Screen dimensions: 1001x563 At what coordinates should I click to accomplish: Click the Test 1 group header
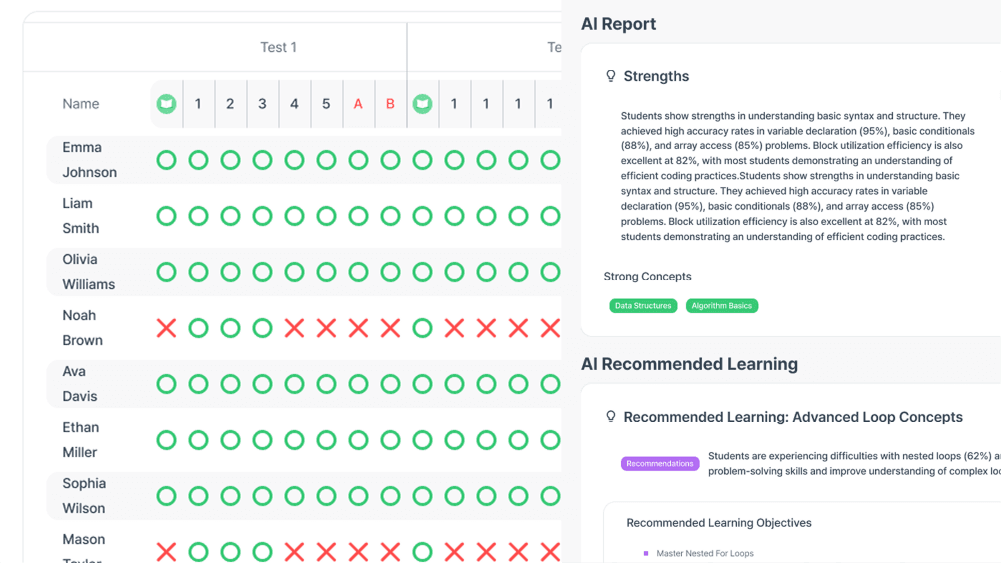point(278,47)
